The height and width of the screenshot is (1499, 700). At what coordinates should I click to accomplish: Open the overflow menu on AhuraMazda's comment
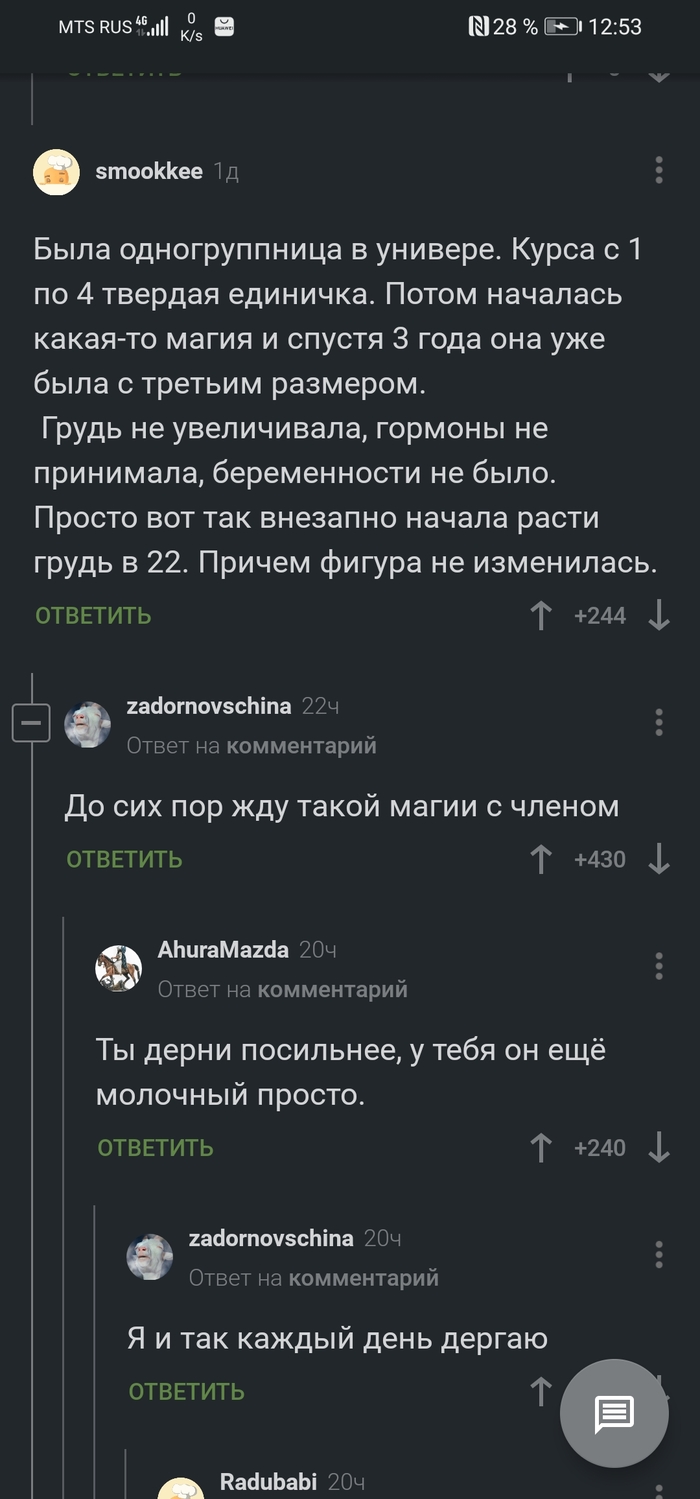pyautogui.click(x=659, y=967)
